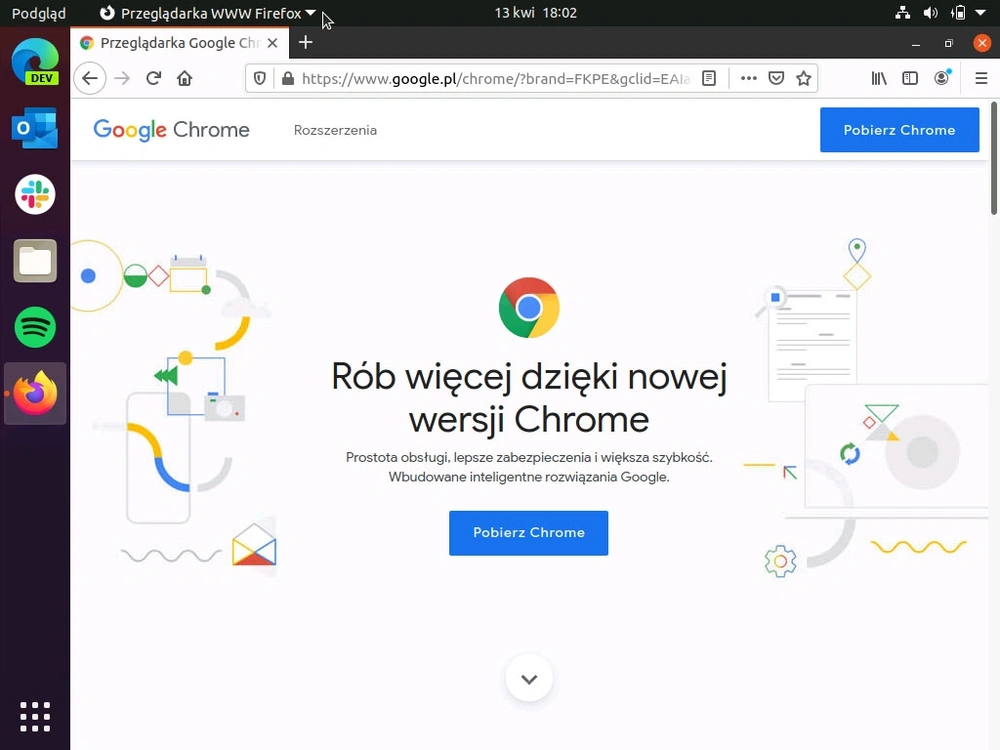Click the URL address field
This screenshot has height=750, width=1000.
click(x=496, y=78)
